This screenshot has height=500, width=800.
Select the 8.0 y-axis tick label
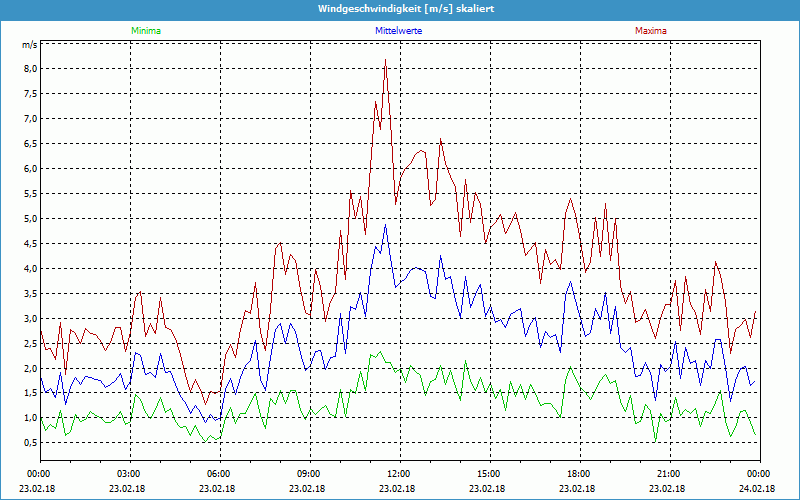[x=30, y=69]
